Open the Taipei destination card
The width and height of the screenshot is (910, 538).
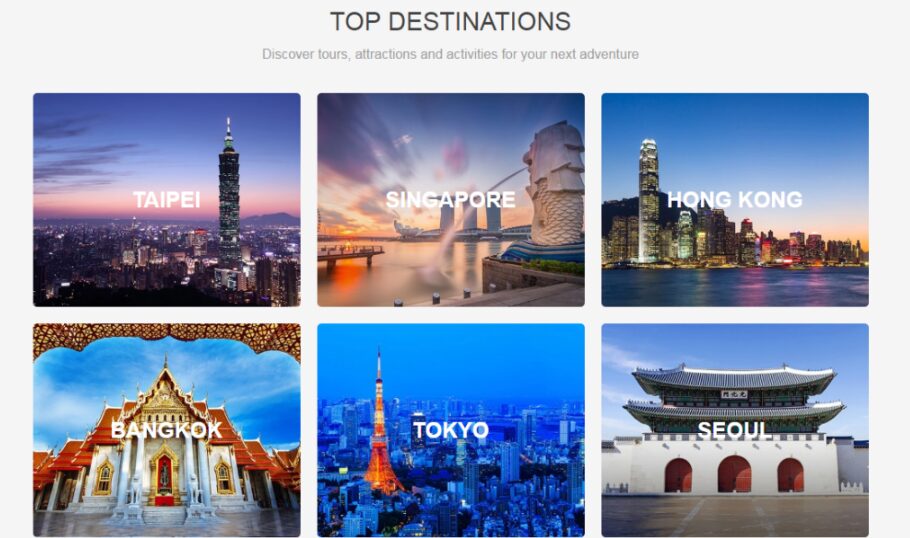pos(167,200)
